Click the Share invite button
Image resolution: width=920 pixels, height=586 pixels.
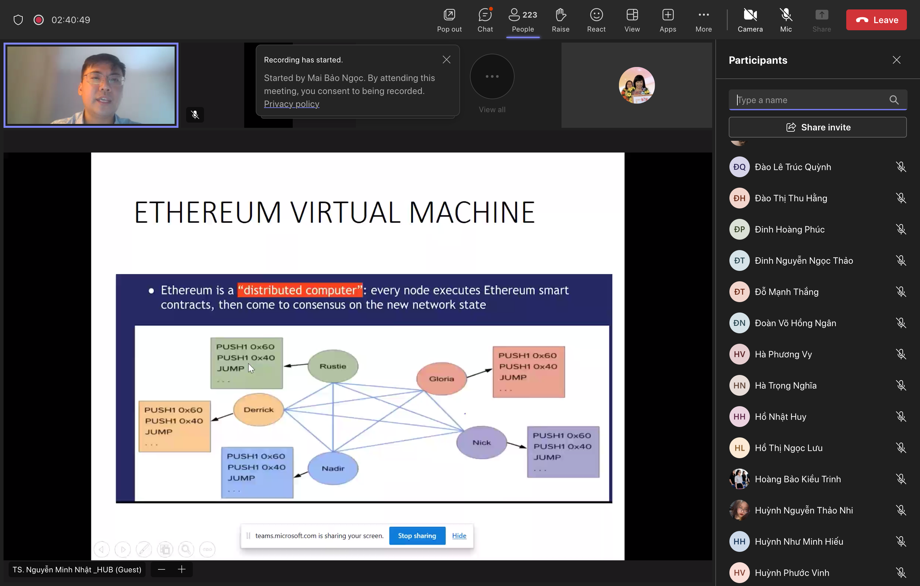coord(817,127)
